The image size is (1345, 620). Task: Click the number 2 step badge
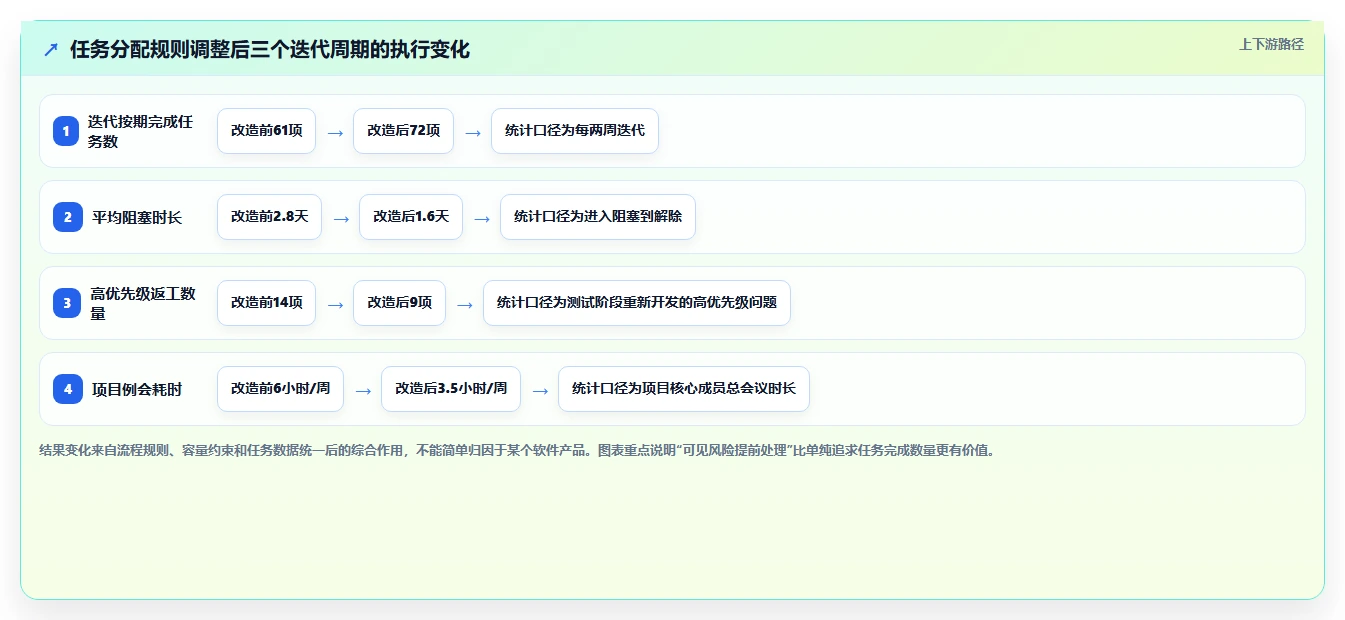(68, 217)
